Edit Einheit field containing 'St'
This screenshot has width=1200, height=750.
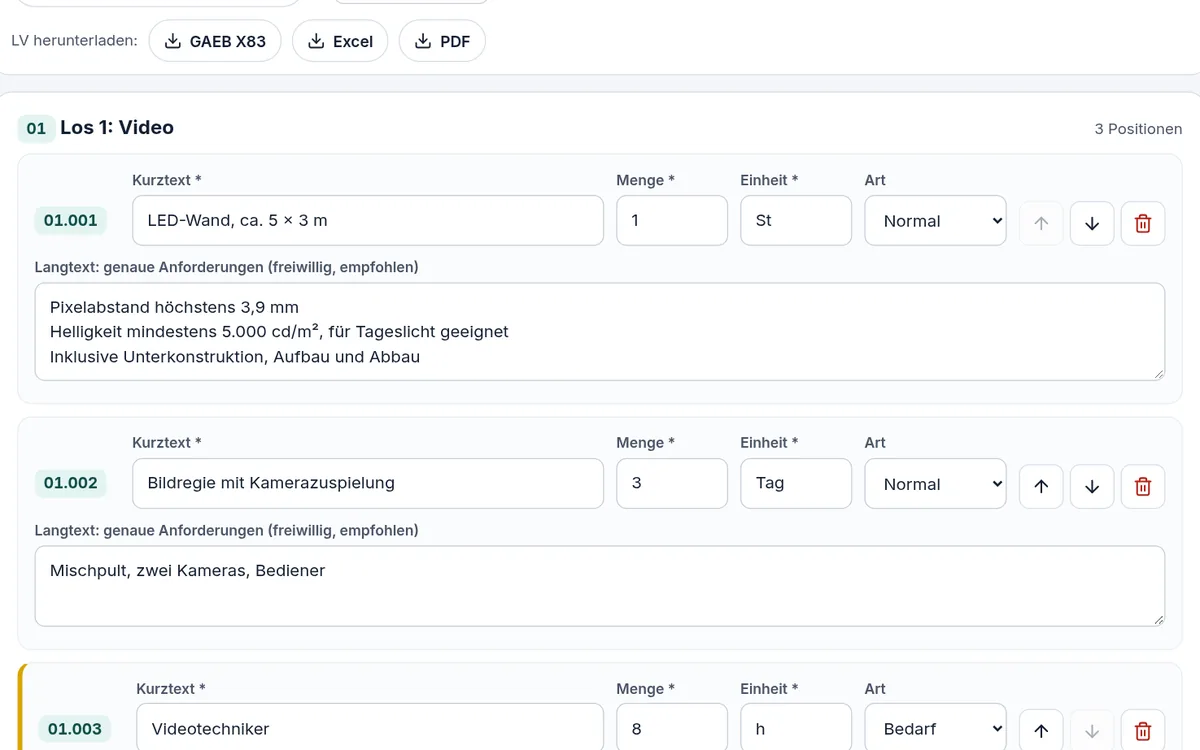(x=796, y=220)
